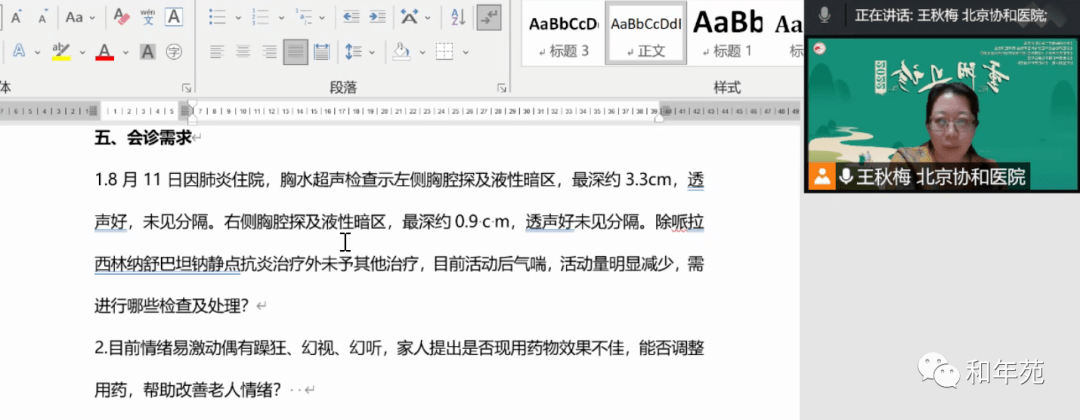Apply yellow text highlight color
This screenshot has height=420, width=1080.
pos(61,51)
